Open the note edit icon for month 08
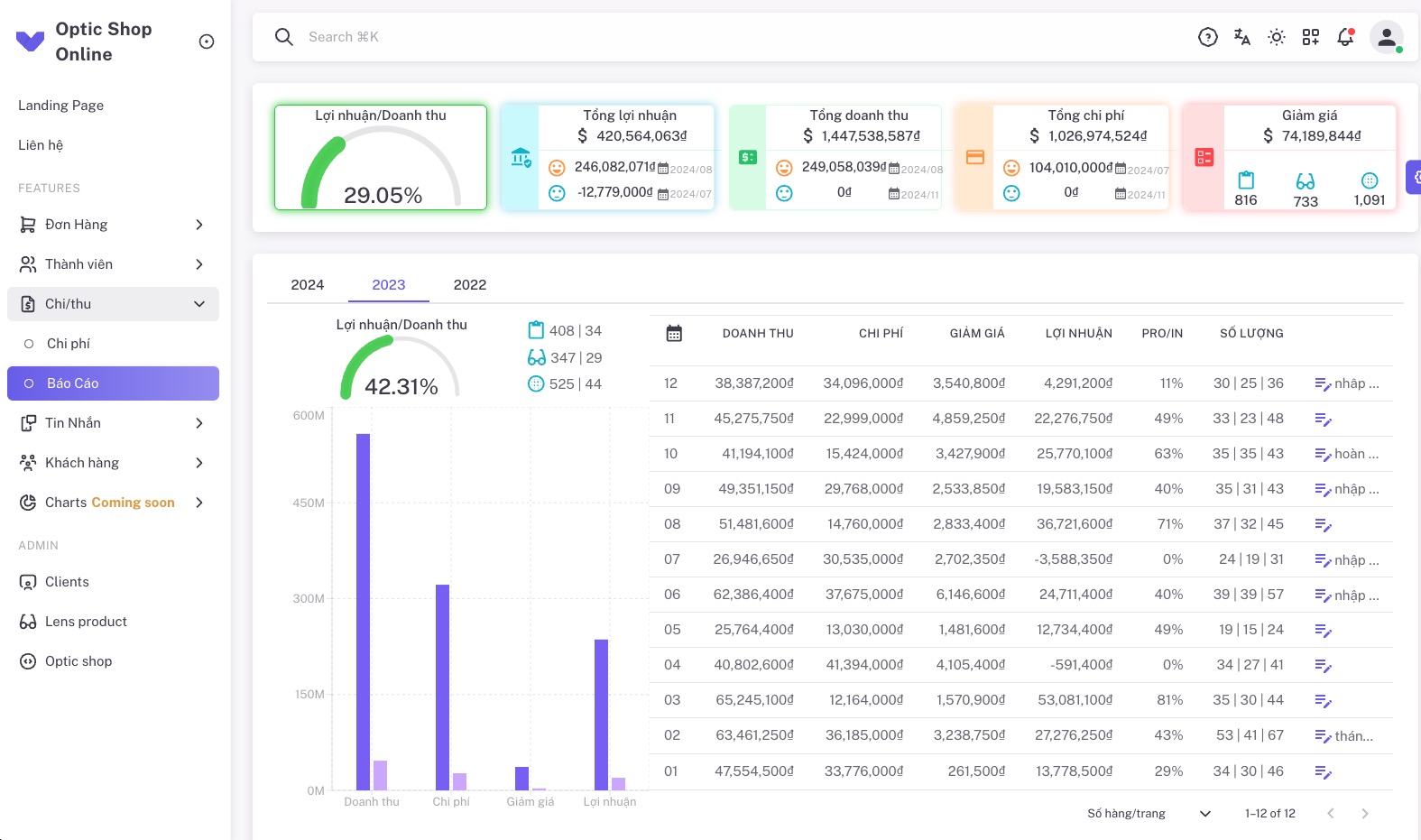Screen dimensions: 1421x840 [x=1324, y=525]
